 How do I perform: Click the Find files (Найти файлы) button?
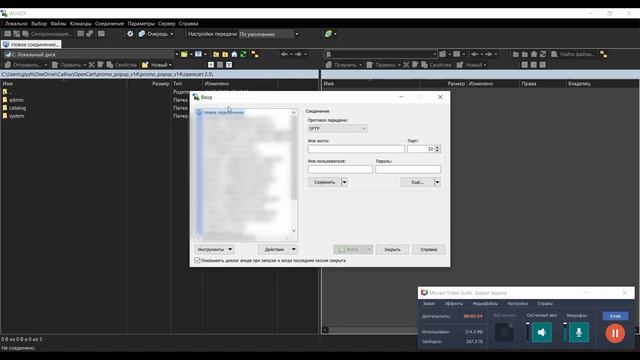click(573, 54)
